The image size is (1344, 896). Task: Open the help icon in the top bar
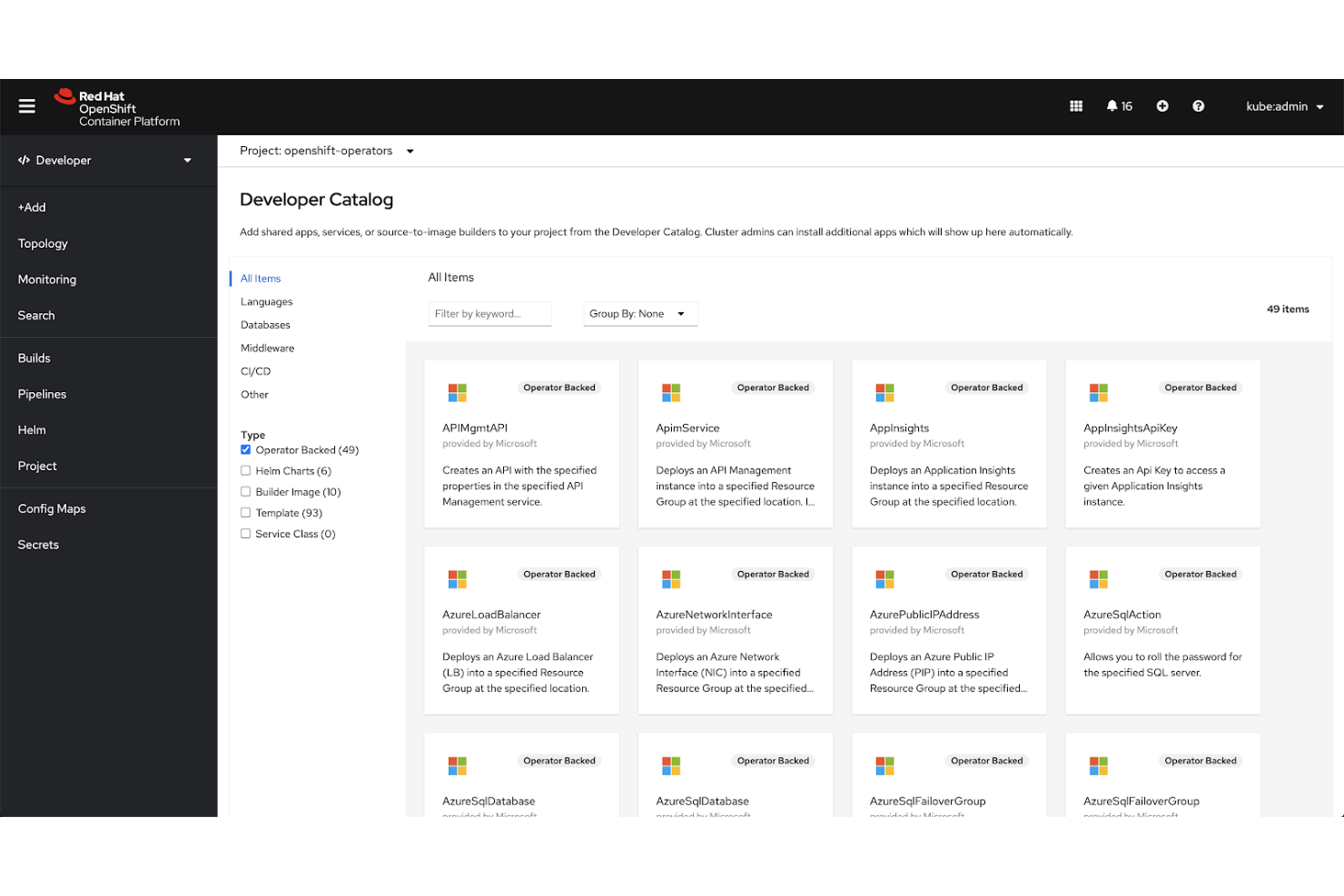pyautogui.click(x=1199, y=106)
